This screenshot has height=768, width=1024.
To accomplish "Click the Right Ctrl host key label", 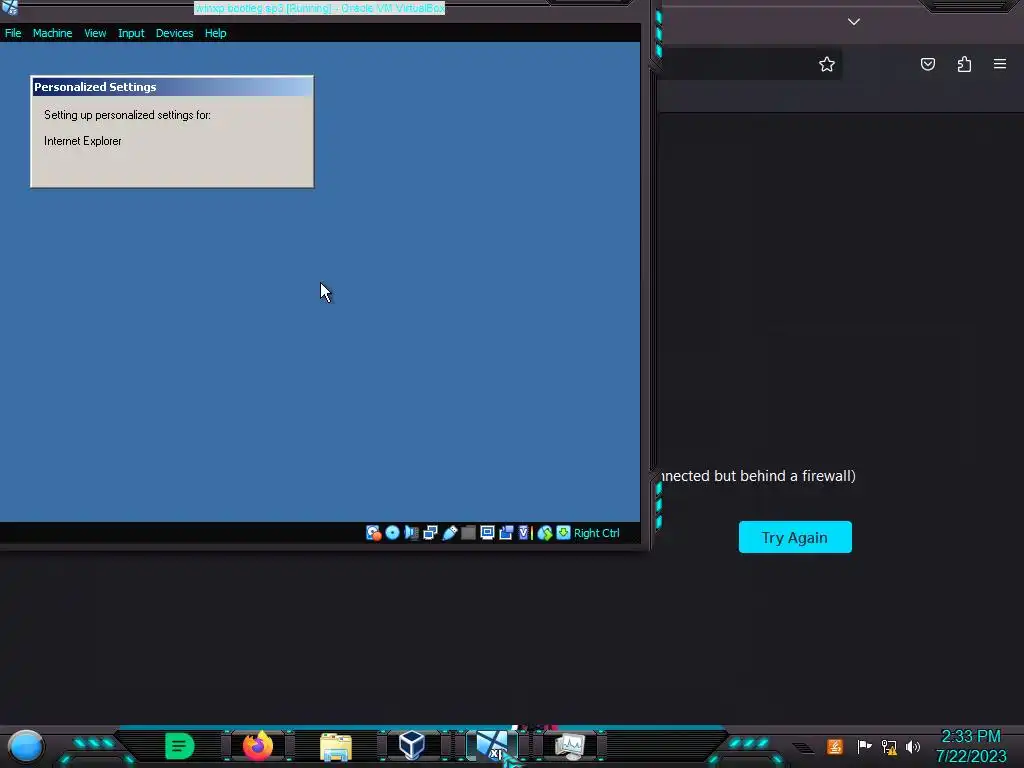I will coord(596,533).
